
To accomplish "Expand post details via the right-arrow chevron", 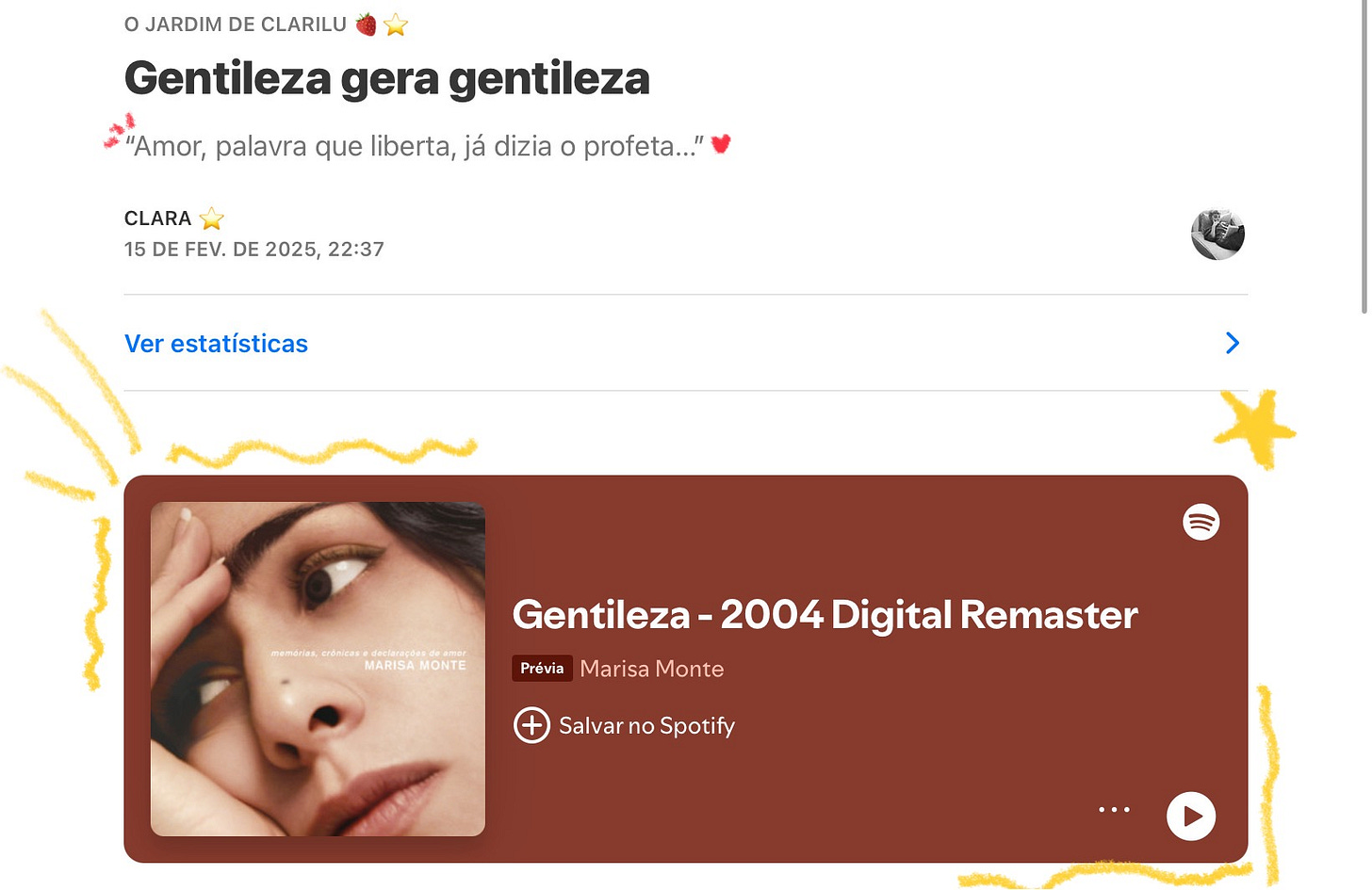I will 1232,344.
